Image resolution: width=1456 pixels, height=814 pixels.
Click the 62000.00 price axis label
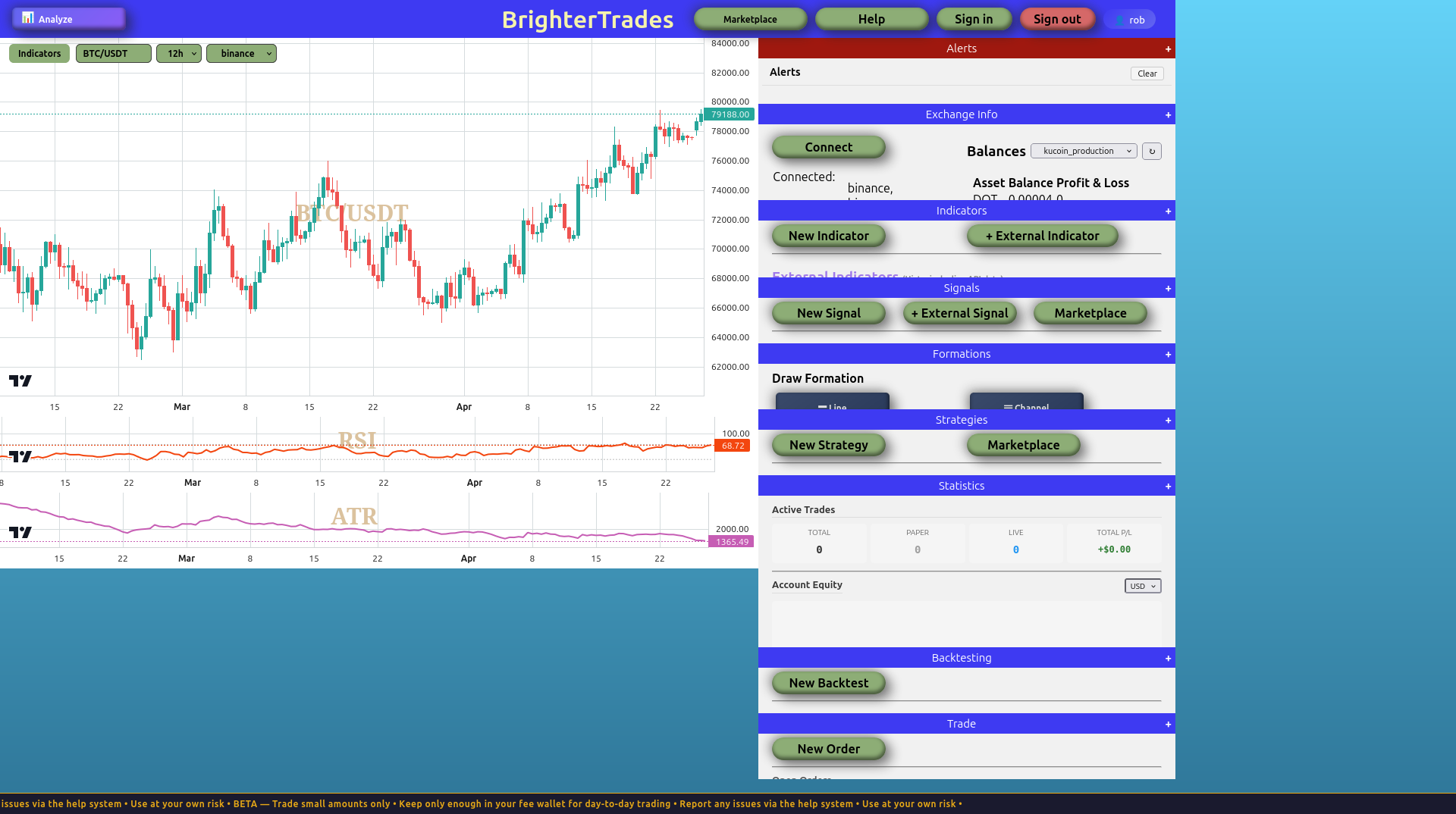(x=730, y=367)
